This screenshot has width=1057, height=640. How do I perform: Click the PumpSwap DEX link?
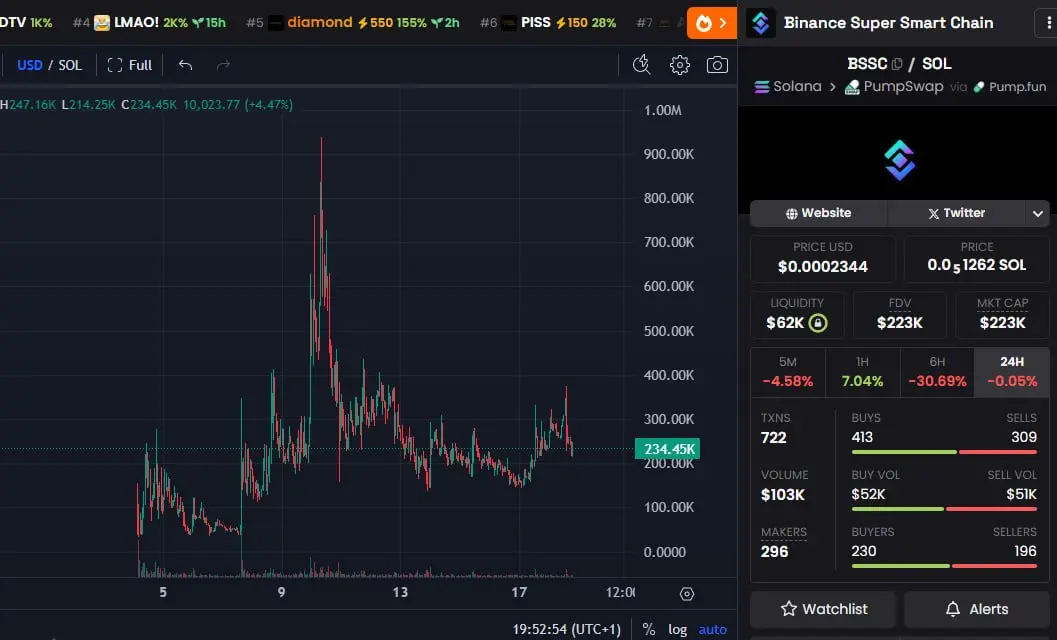click(x=895, y=86)
